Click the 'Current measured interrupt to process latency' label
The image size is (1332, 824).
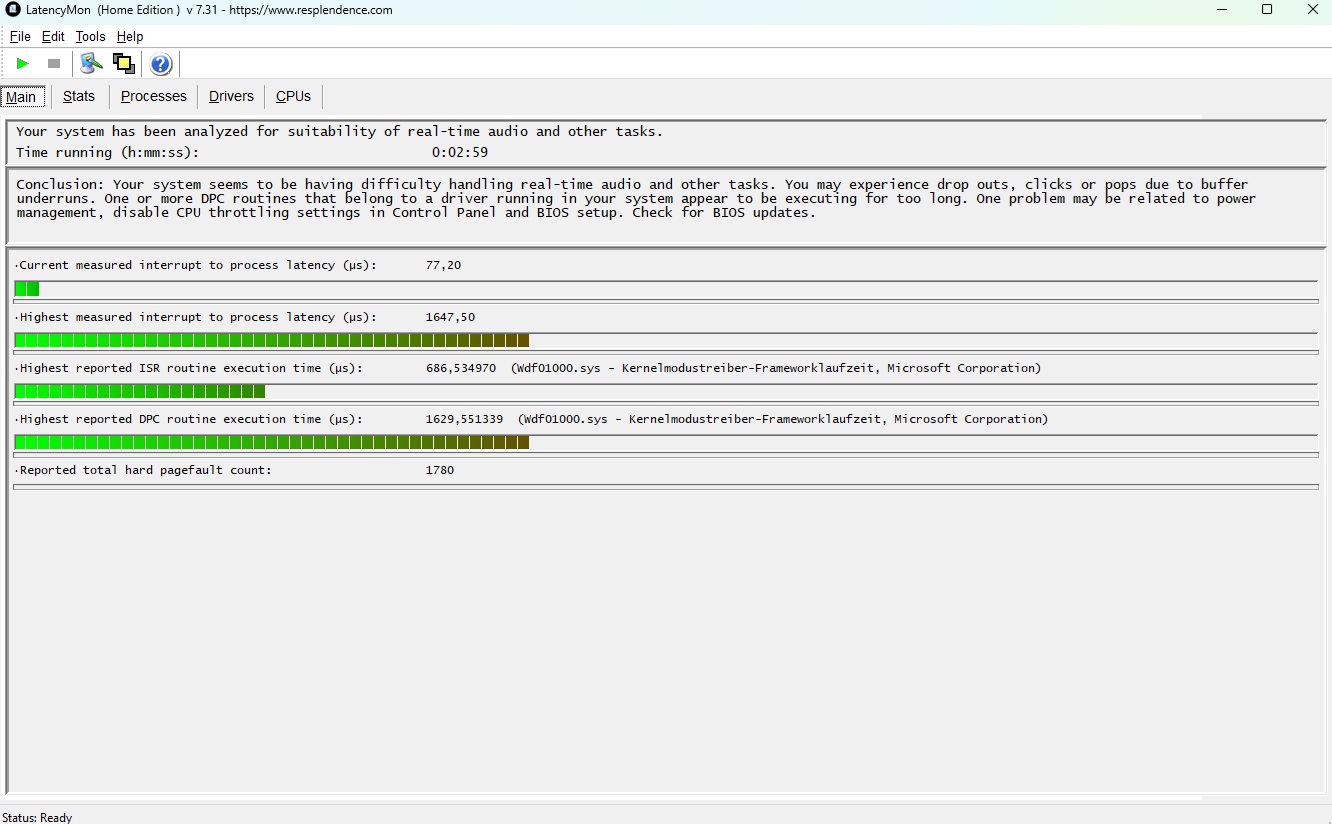pos(198,265)
